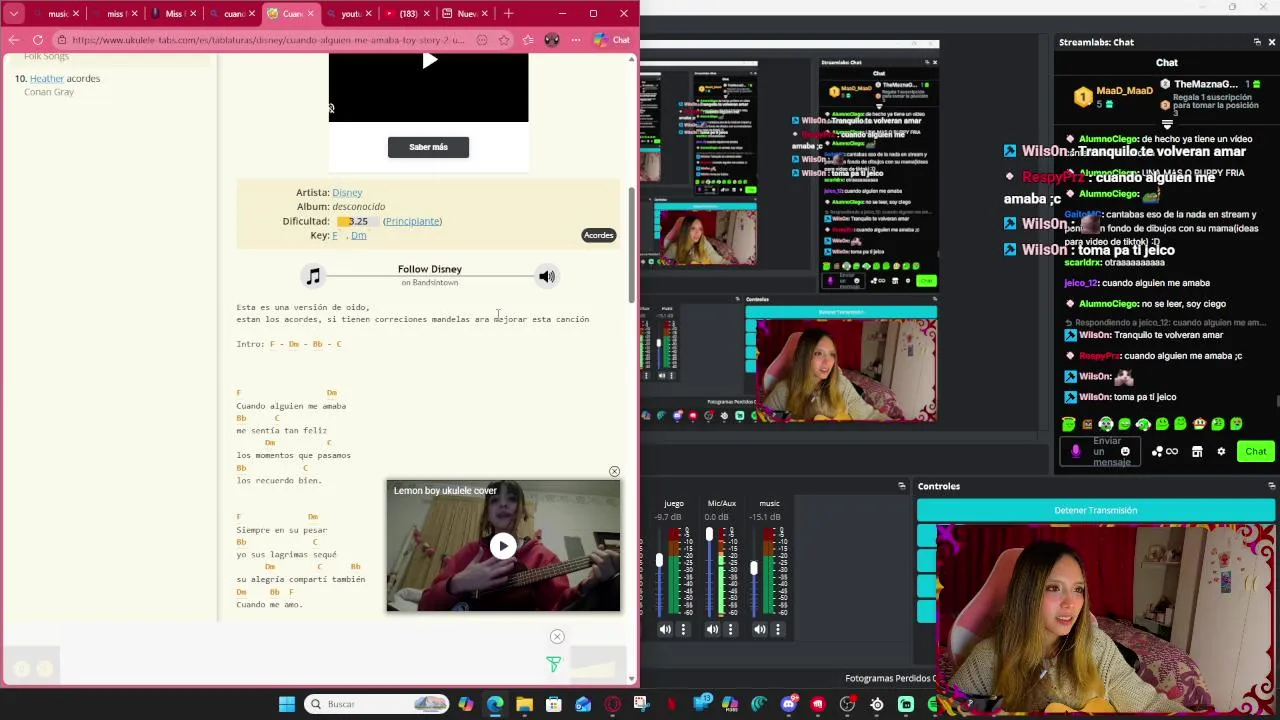This screenshot has height=720, width=1280.
Task: Bookmark this page with the star icon
Action: point(504,40)
